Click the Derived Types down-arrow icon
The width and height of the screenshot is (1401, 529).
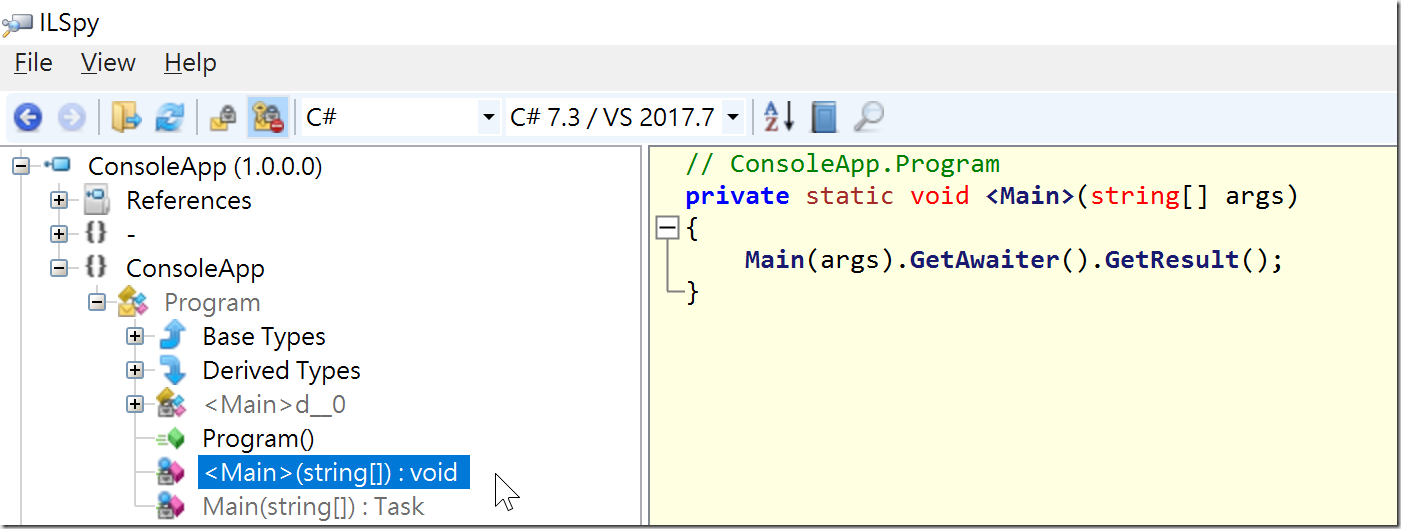point(173,370)
